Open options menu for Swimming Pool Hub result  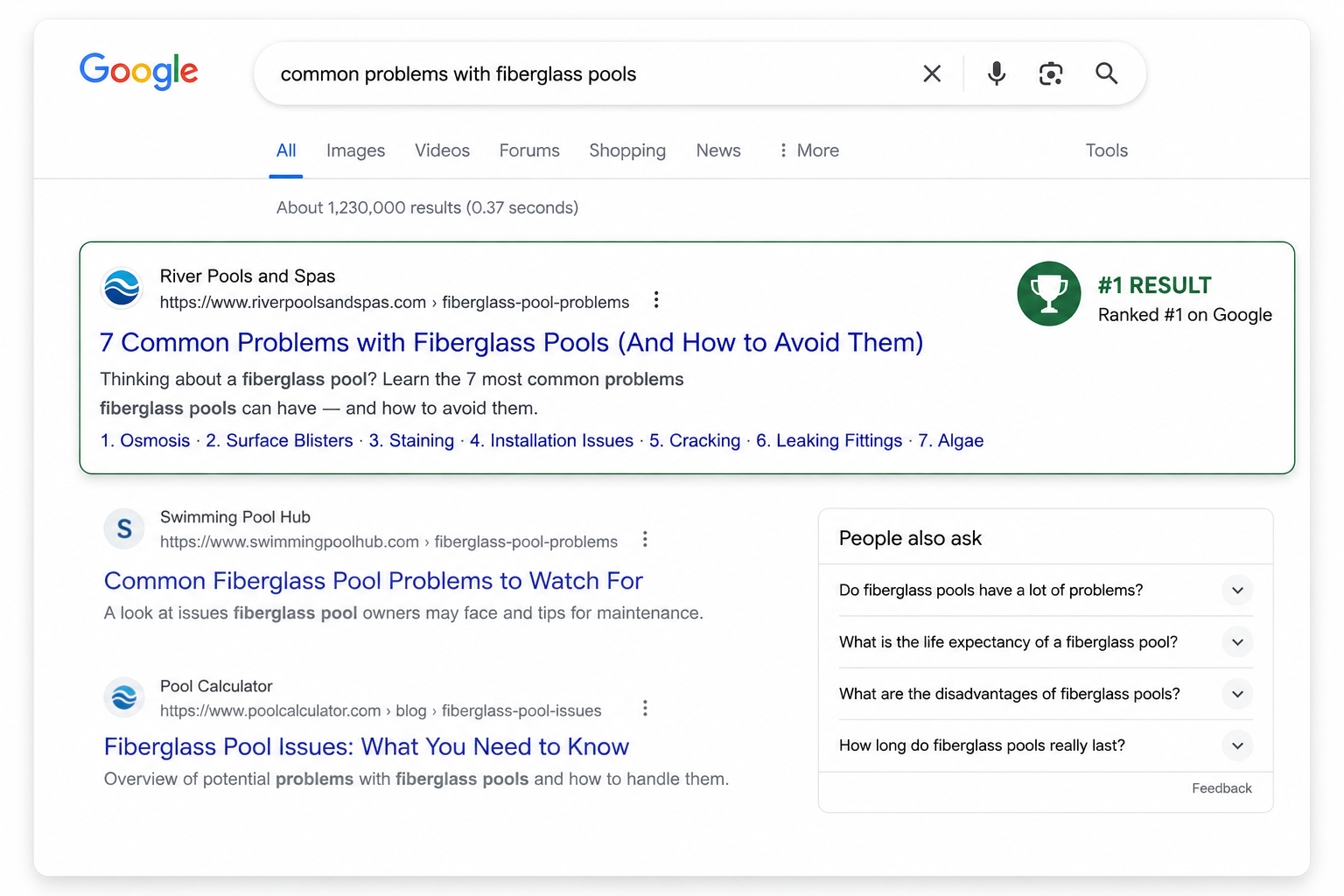[645, 539]
